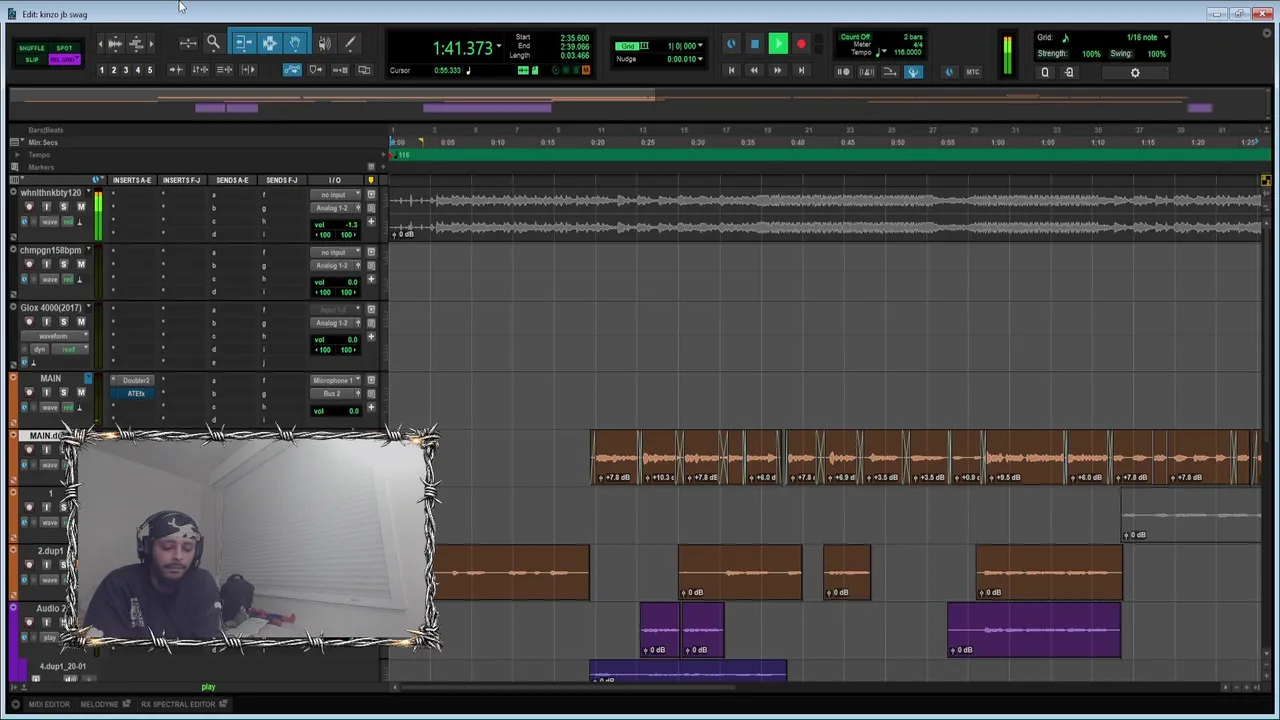Viewport: 1280px width, 720px height.
Task: Toggle the highlighted Conductor track icon
Action: (x=913, y=72)
